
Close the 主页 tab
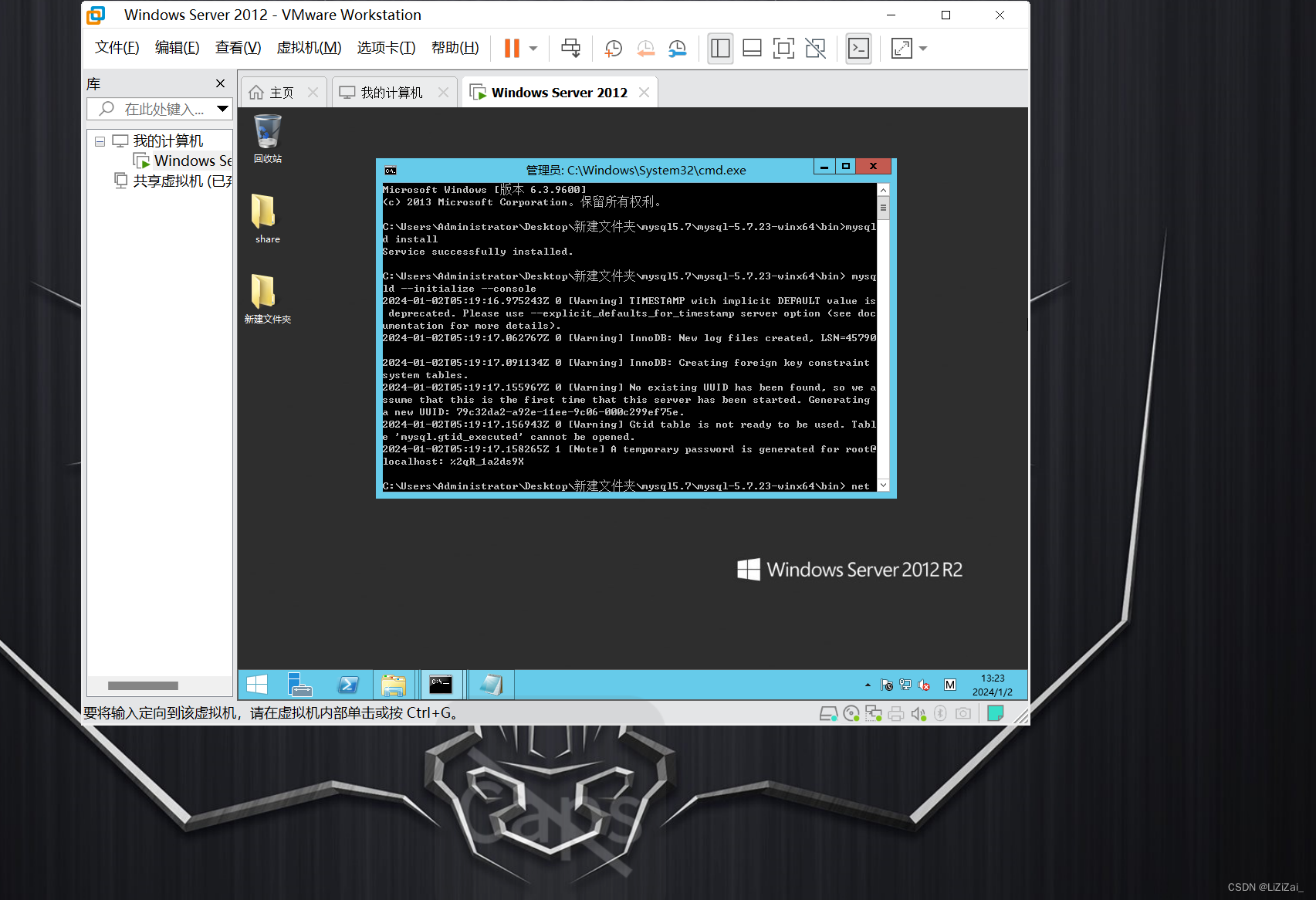click(313, 93)
